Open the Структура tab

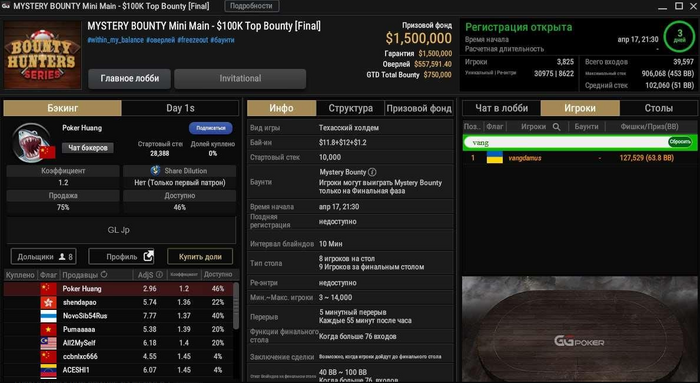coord(350,108)
